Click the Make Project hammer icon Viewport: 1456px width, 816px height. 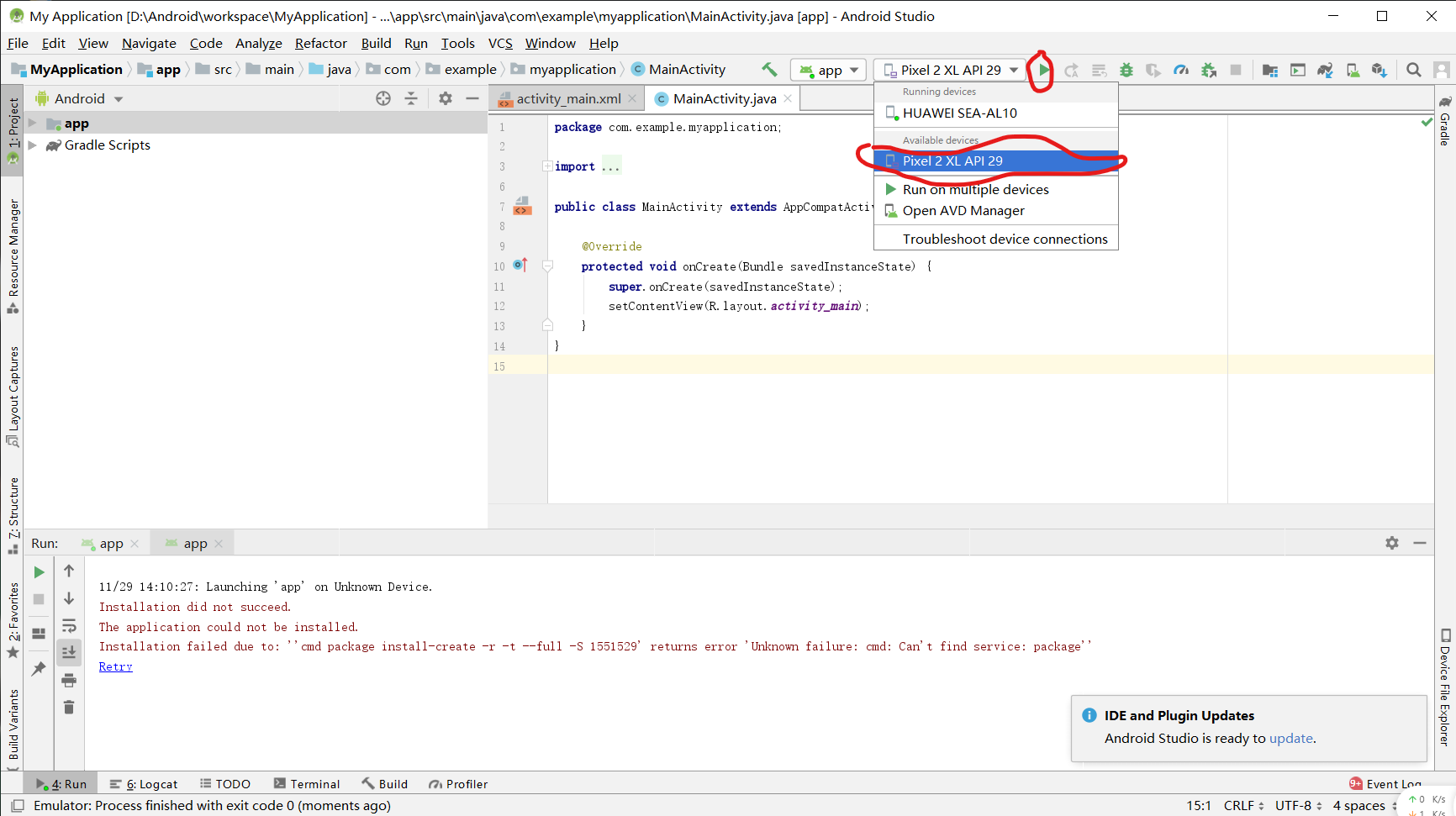pyautogui.click(x=769, y=70)
